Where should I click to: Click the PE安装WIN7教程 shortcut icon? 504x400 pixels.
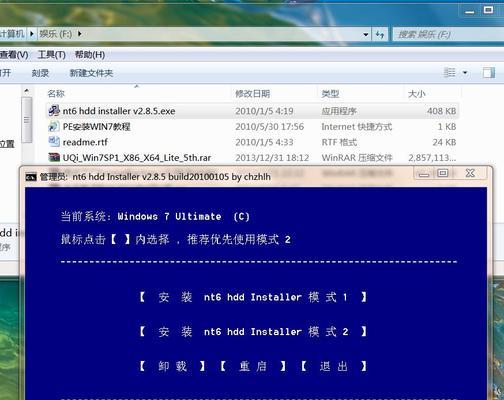pyautogui.click(x=54, y=126)
